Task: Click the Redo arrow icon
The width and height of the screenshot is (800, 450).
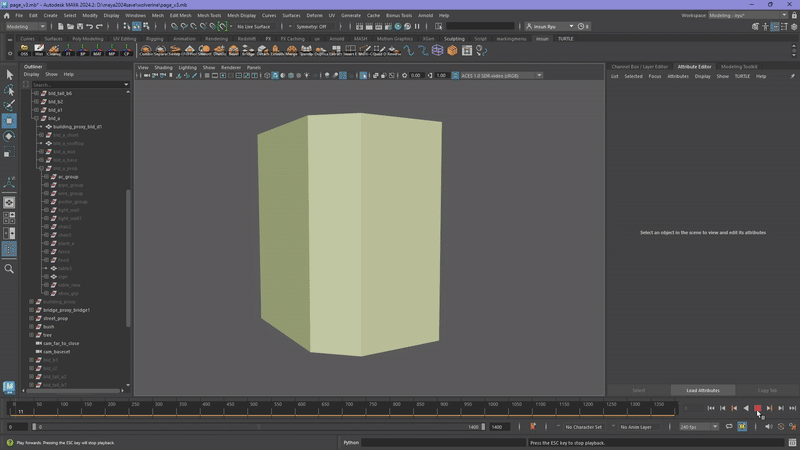Action: (x=99, y=27)
